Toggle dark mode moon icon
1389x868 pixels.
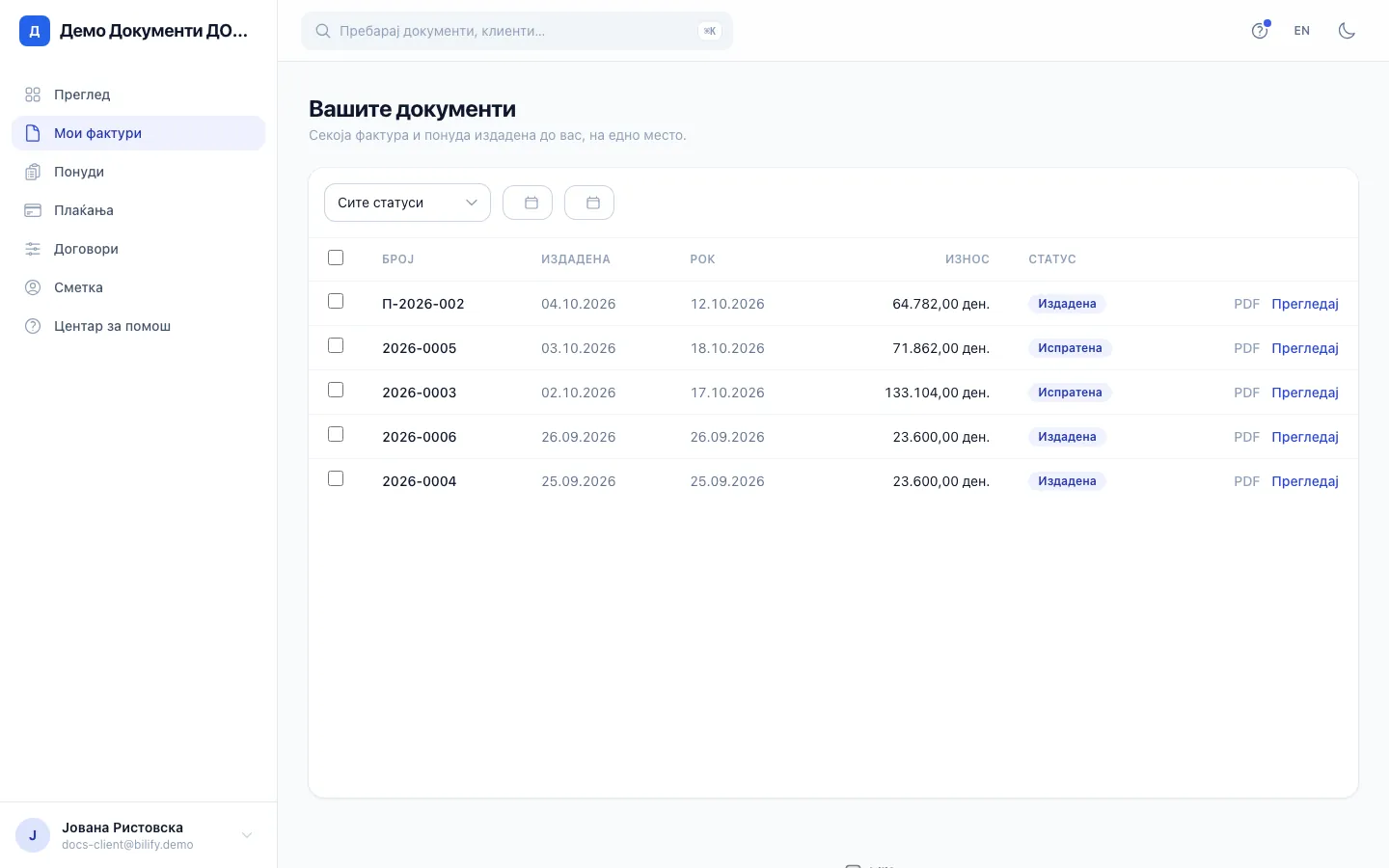point(1347,31)
